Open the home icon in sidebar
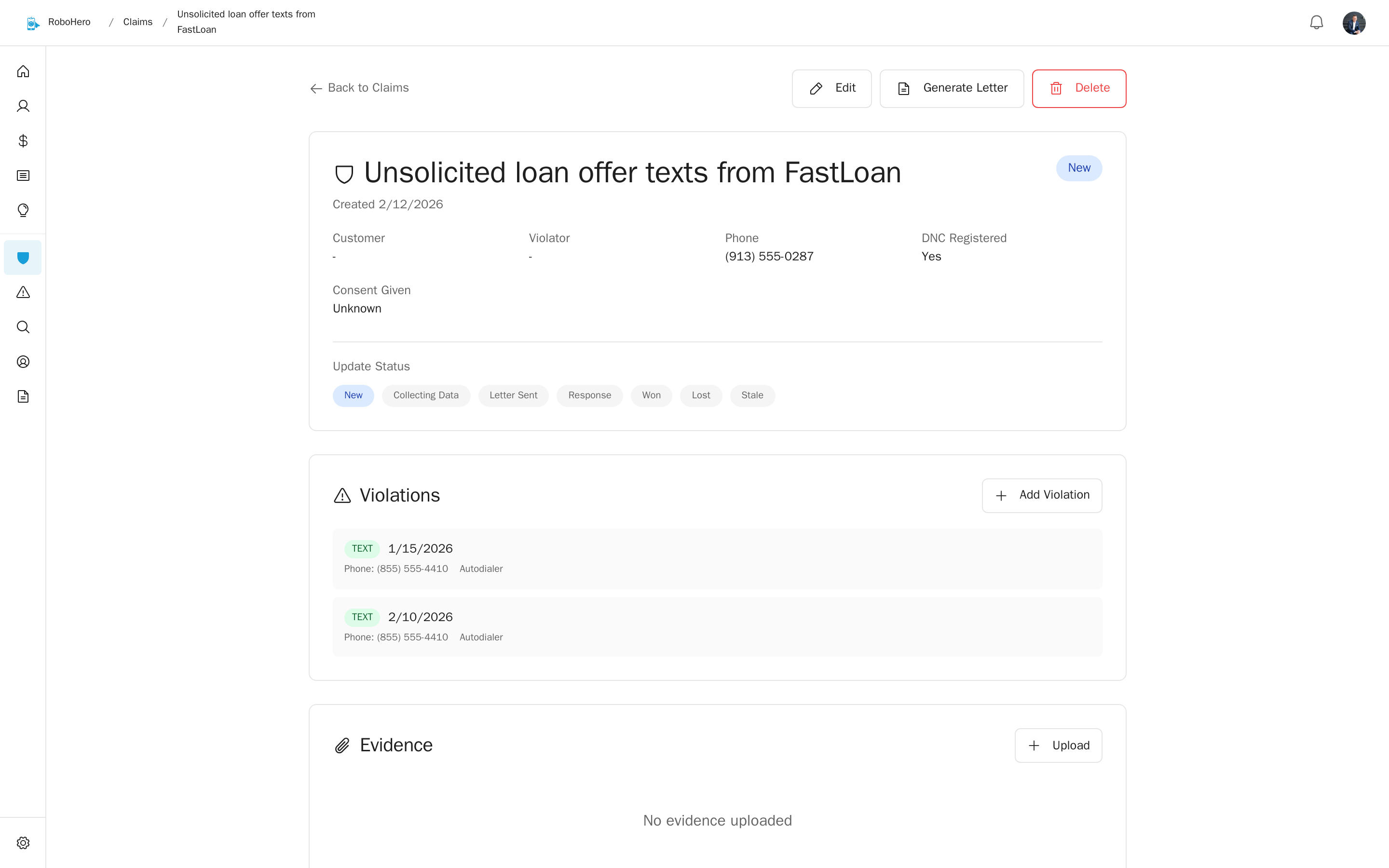This screenshot has height=868, width=1389. [x=23, y=72]
